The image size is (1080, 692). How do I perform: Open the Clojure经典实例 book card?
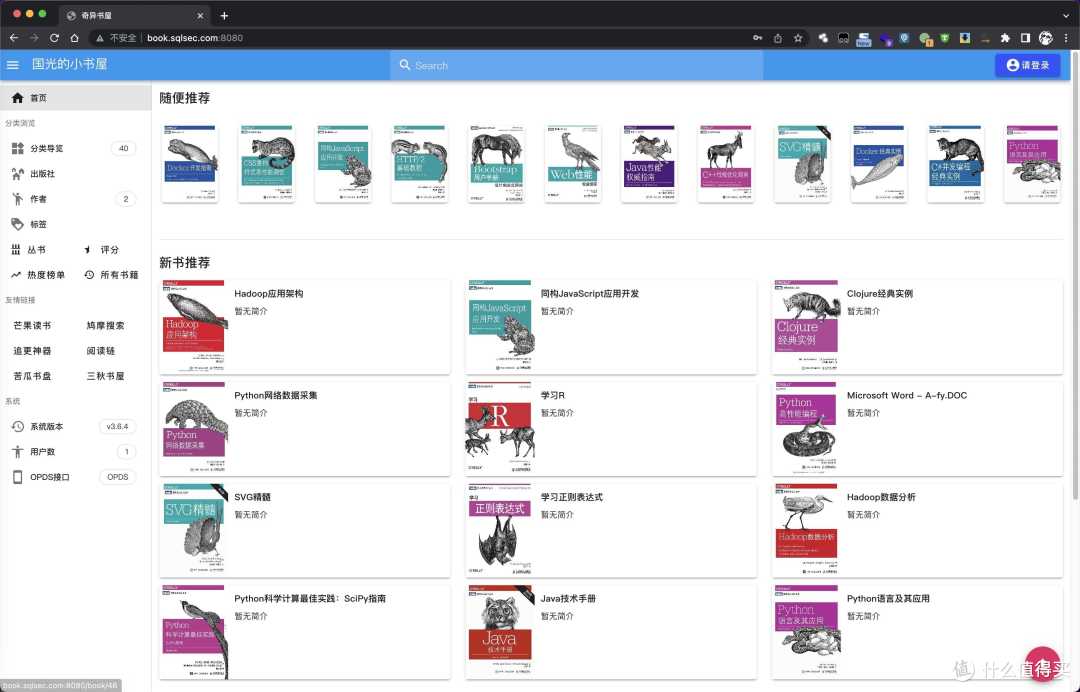point(917,326)
